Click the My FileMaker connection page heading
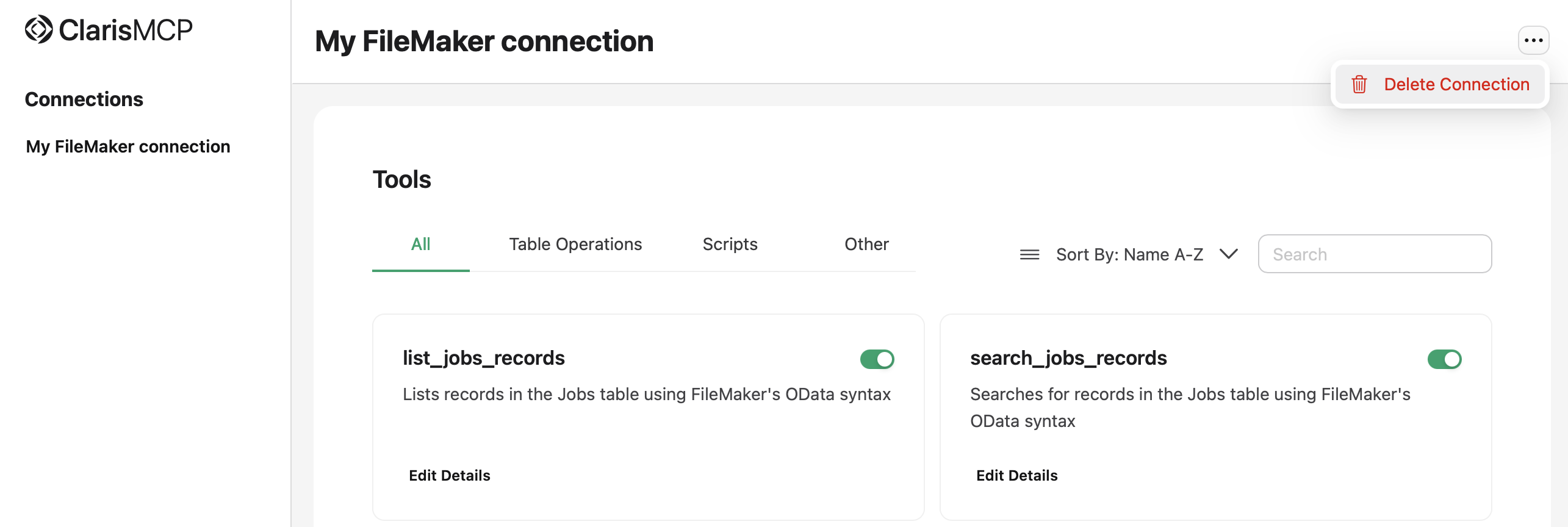 [x=484, y=41]
